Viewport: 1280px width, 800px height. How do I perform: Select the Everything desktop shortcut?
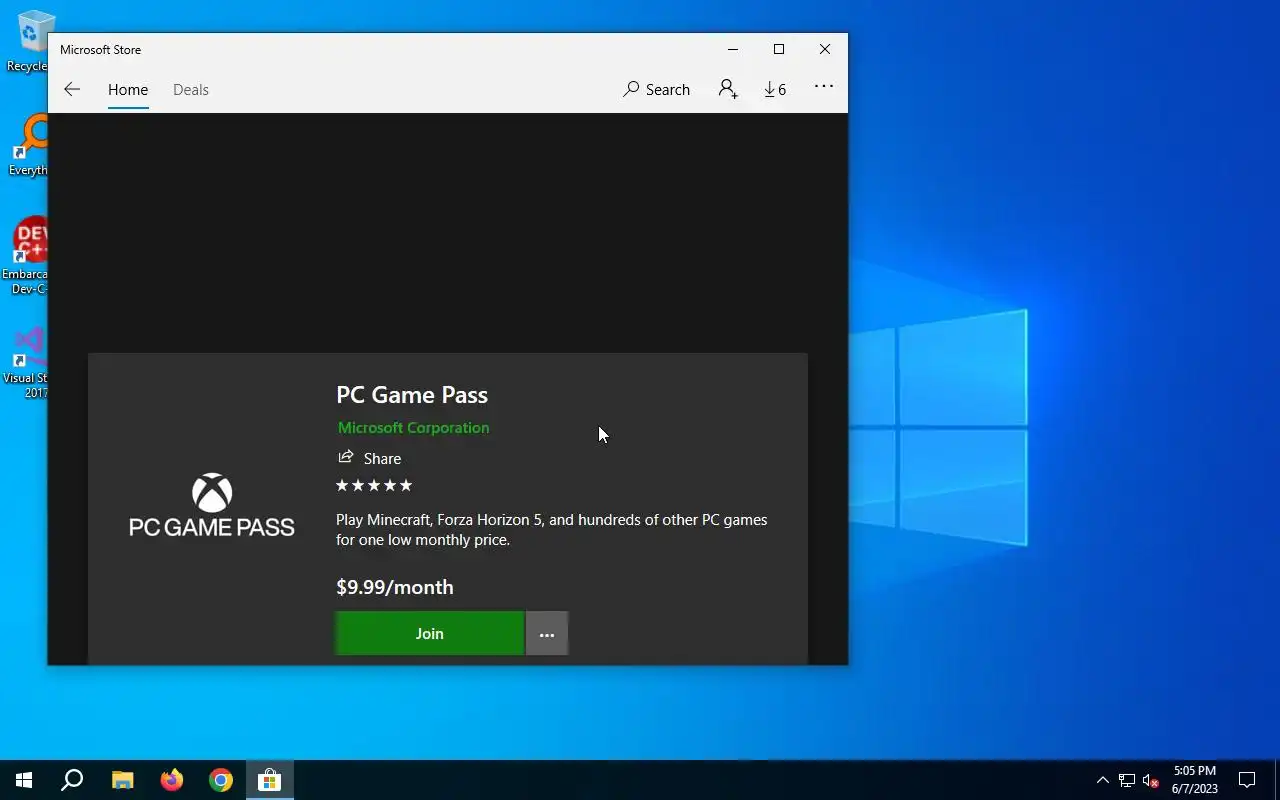tap(28, 145)
